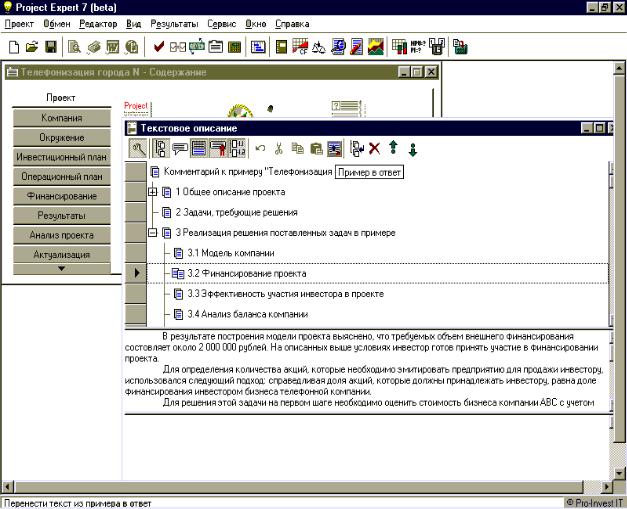Click the red checkmark icon in main toolbar
The image size is (627, 509).
point(159,47)
